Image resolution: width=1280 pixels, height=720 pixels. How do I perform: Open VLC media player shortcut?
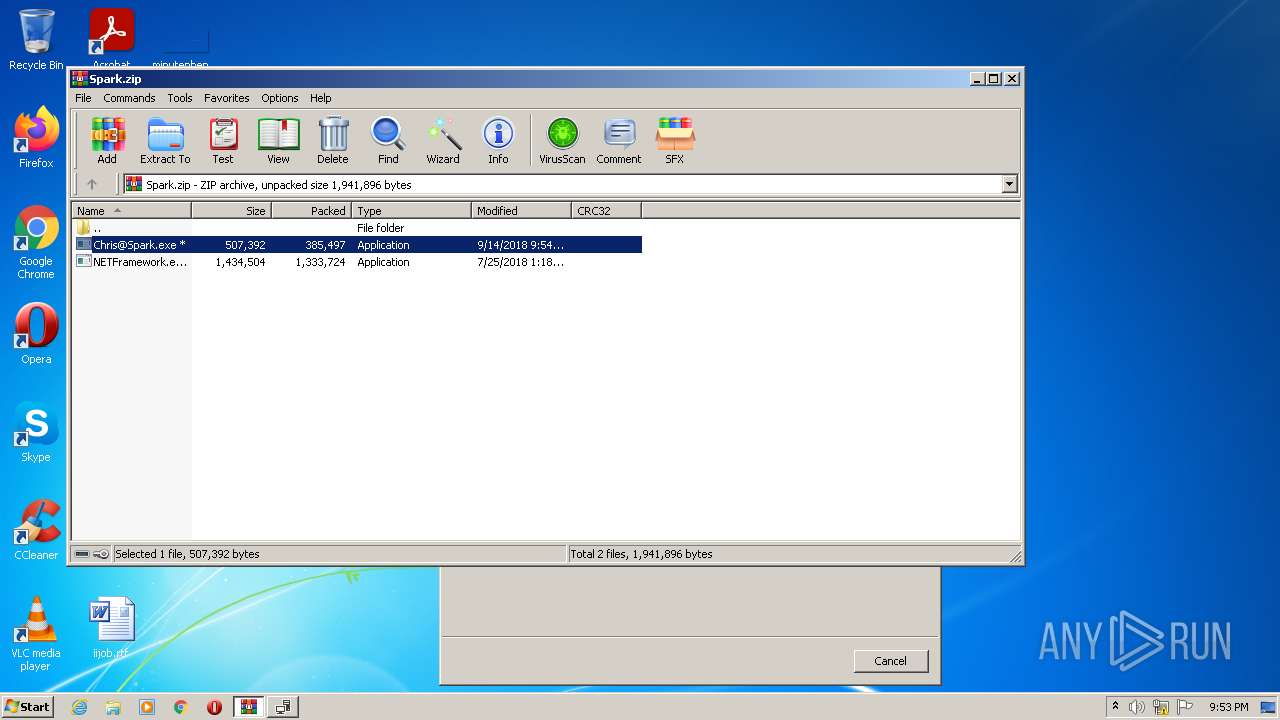36,634
